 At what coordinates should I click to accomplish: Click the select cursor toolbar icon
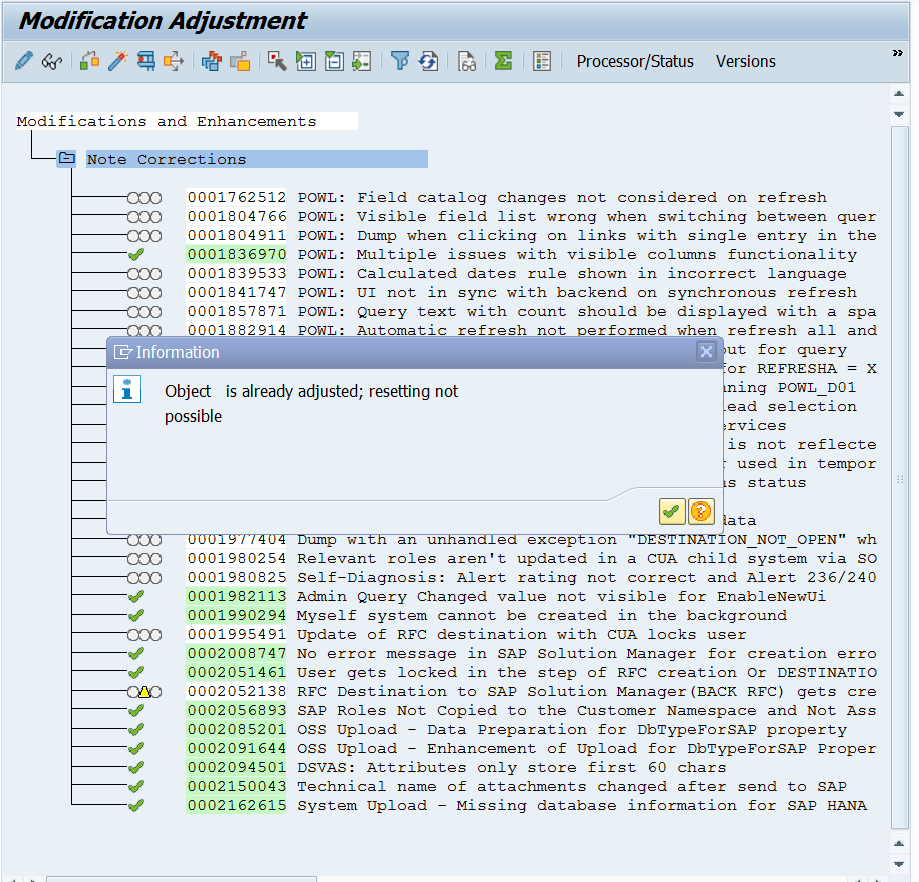pos(277,61)
